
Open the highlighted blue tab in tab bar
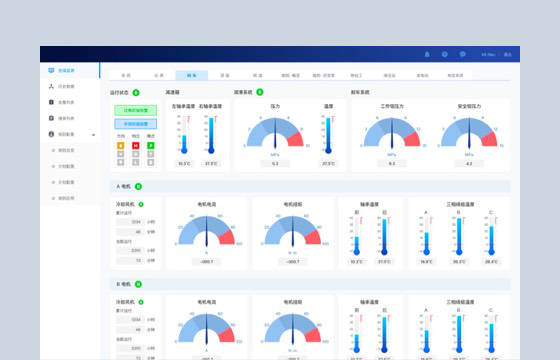192,75
